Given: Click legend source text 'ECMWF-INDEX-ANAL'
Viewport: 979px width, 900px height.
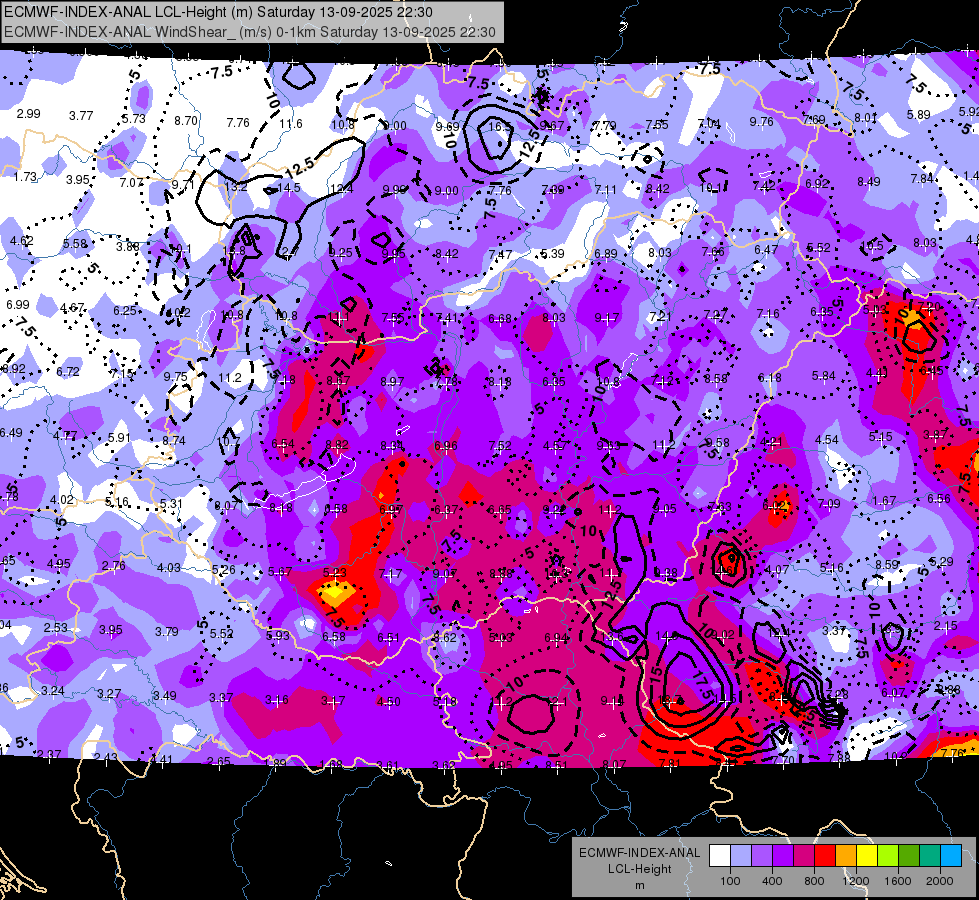Looking at the screenshot, I should pyautogui.click(x=639, y=853).
